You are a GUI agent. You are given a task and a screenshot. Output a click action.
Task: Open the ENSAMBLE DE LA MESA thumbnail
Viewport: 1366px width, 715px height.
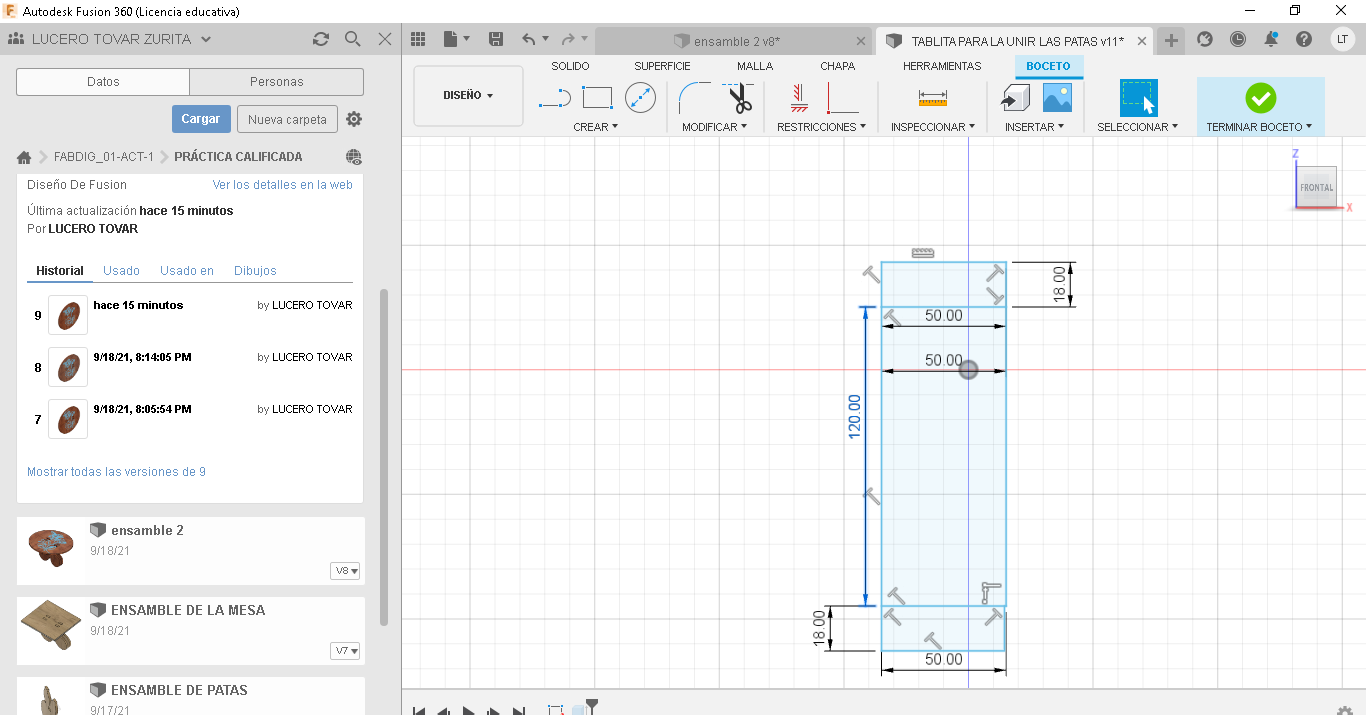pos(52,624)
